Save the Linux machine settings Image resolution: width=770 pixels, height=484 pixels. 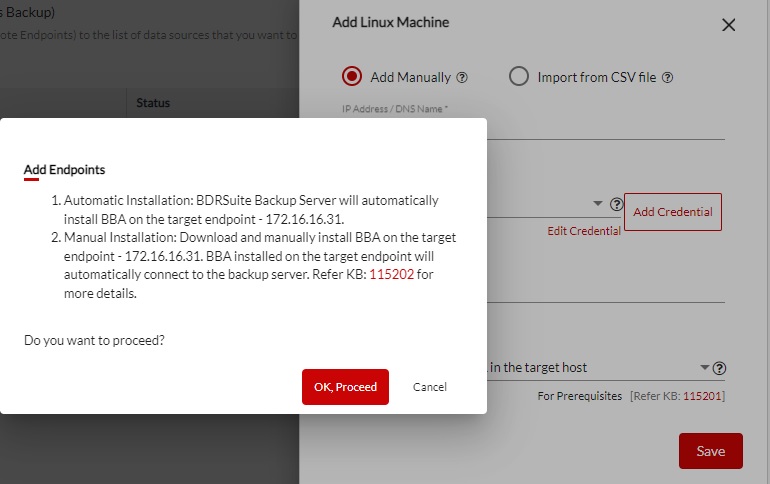pos(711,451)
